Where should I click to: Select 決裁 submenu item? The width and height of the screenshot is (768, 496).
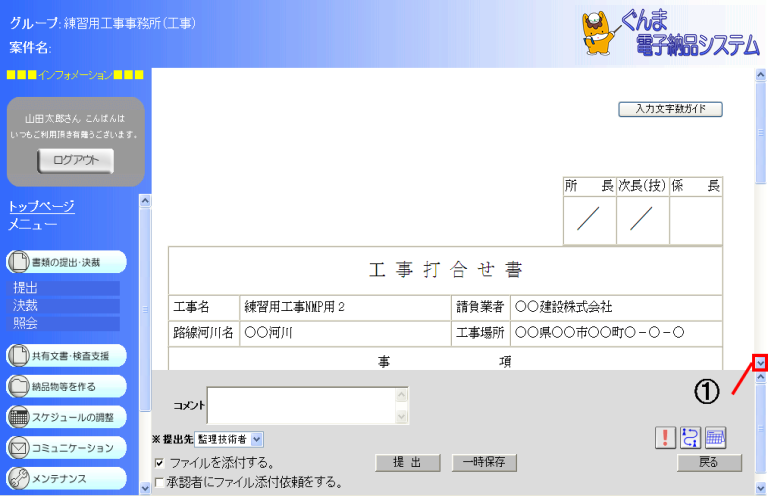coord(64,306)
